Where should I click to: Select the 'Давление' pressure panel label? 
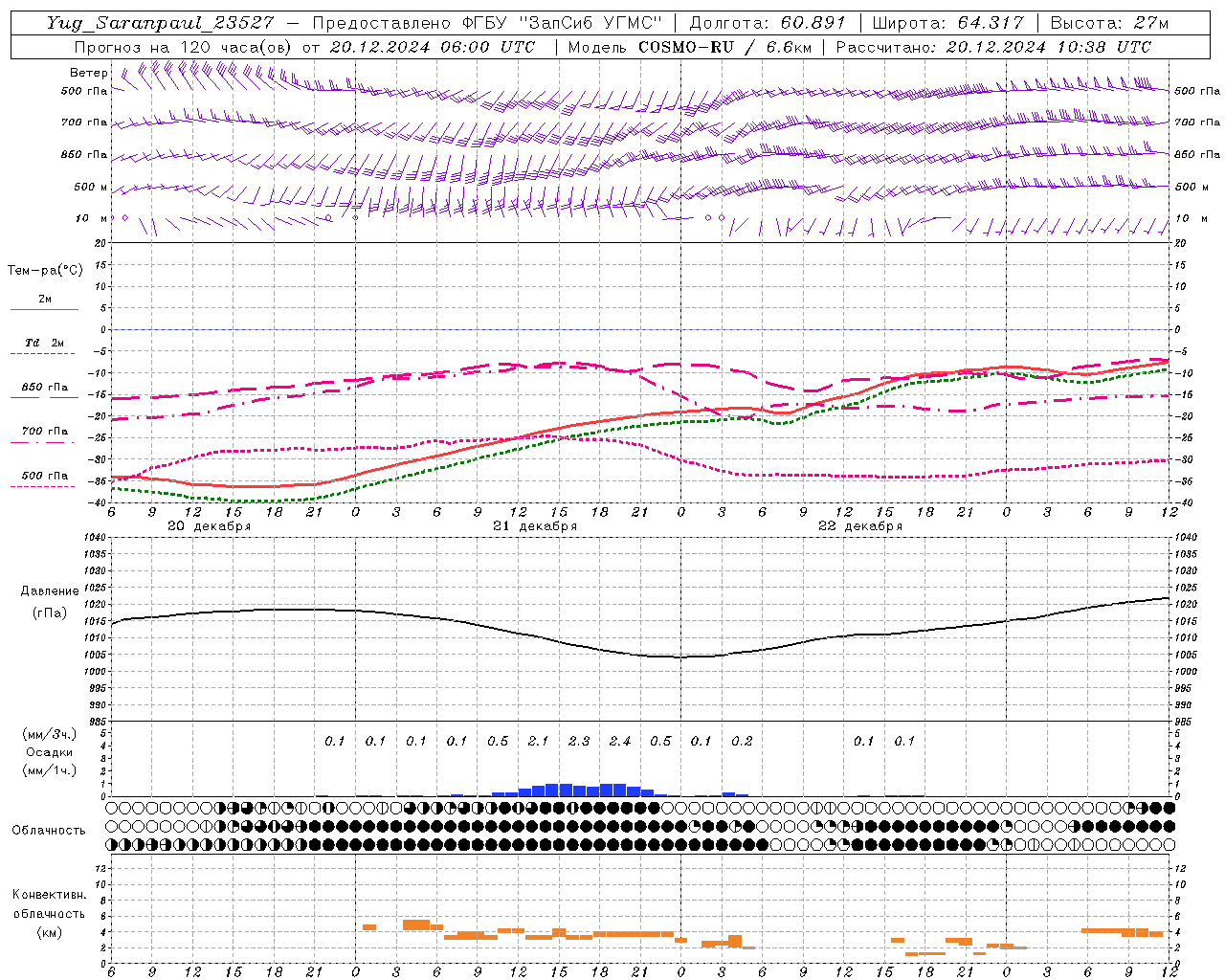50,591
